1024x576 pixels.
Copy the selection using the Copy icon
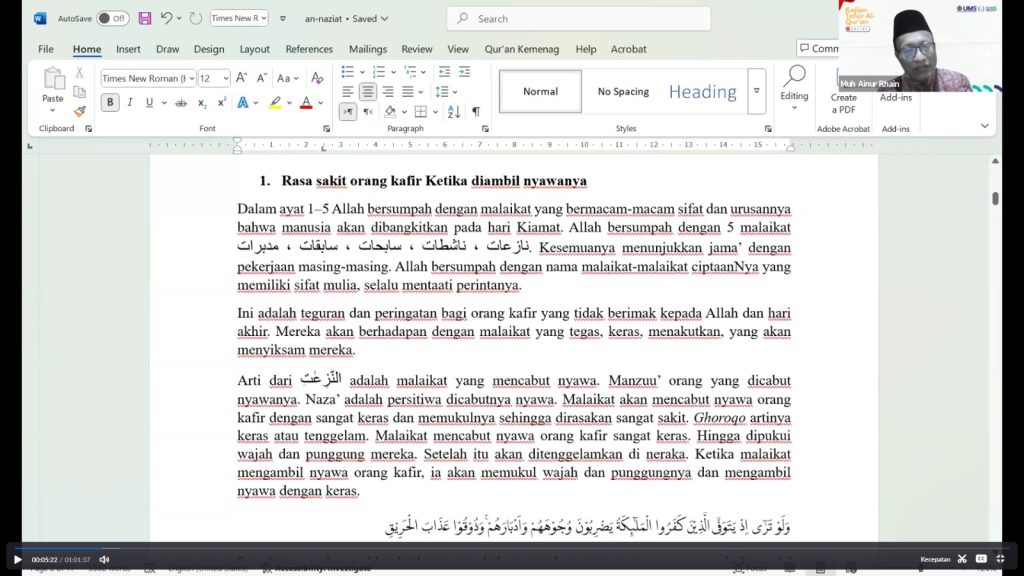click(80, 92)
